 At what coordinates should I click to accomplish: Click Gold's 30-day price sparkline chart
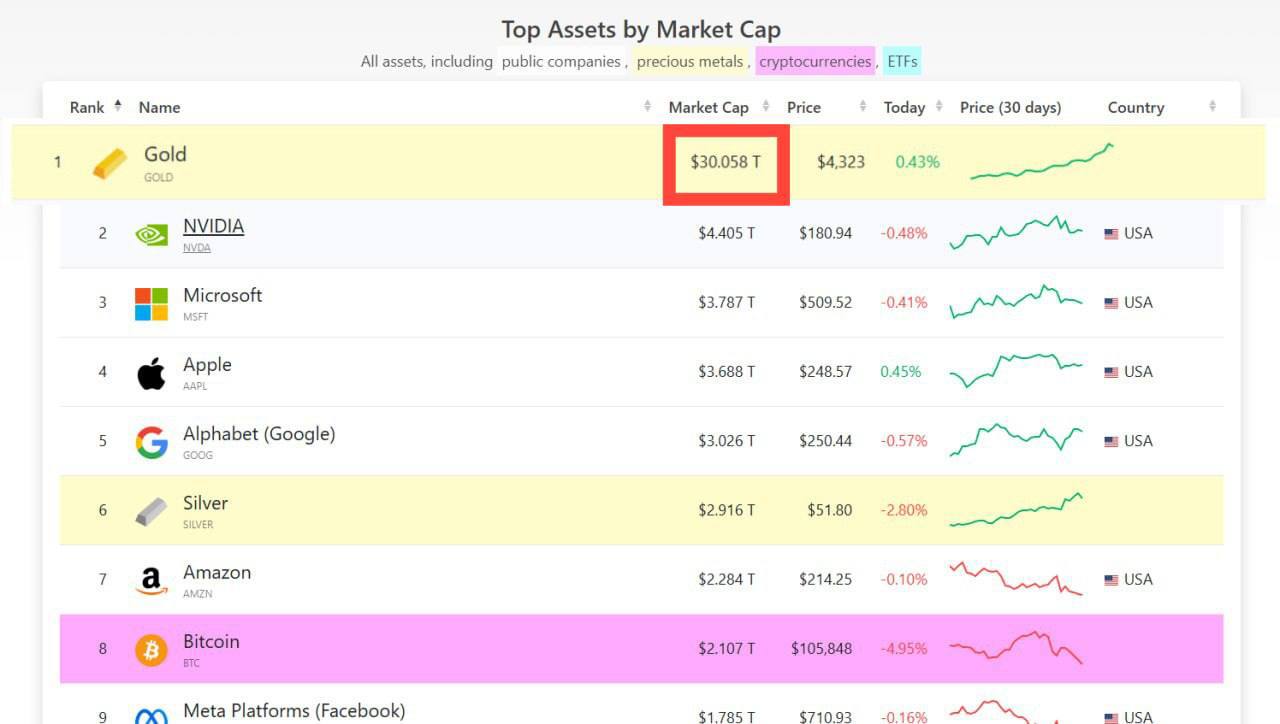(x=1042, y=162)
